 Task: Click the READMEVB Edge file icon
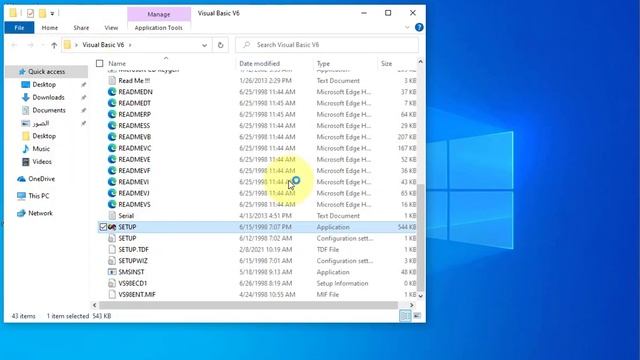(112, 137)
